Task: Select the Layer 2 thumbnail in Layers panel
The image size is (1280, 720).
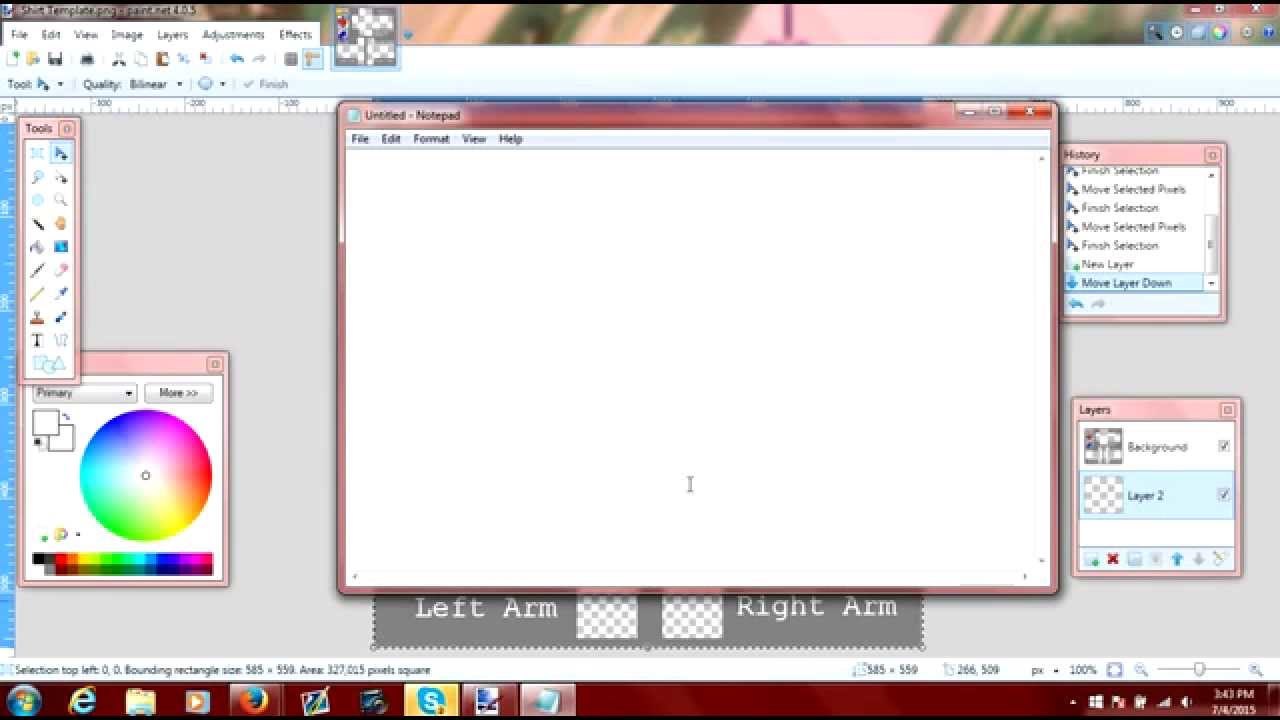Action: coord(1103,495)
